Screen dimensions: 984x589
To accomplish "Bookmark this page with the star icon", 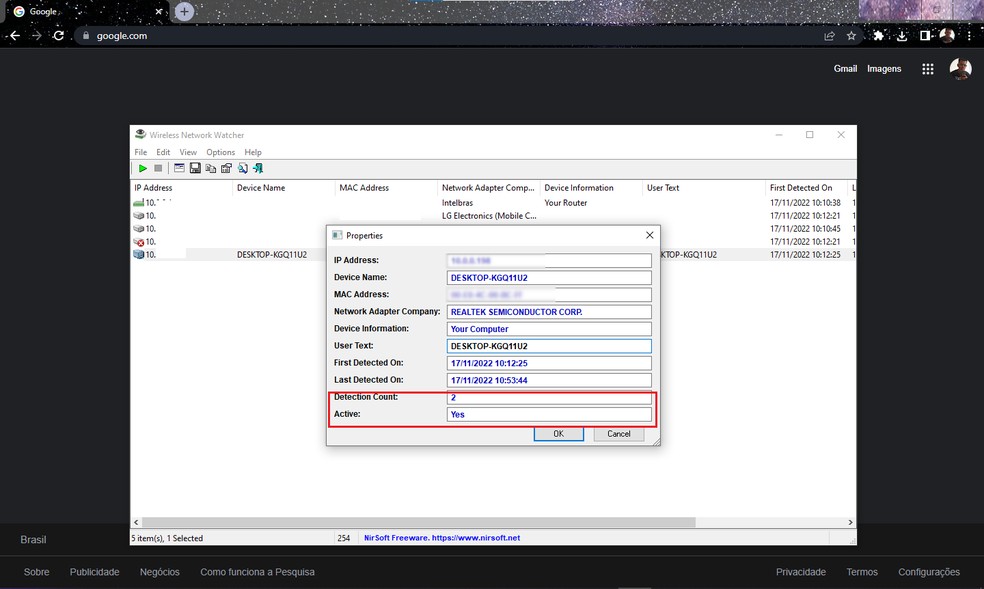I will pos(851,35).
